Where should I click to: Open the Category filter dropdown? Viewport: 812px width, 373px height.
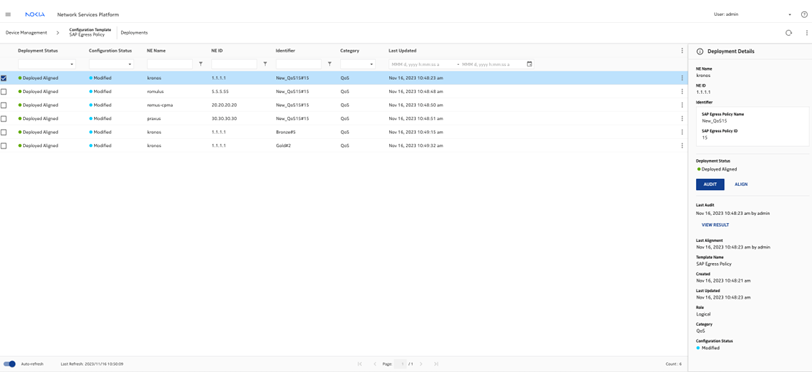click(358, 64)
